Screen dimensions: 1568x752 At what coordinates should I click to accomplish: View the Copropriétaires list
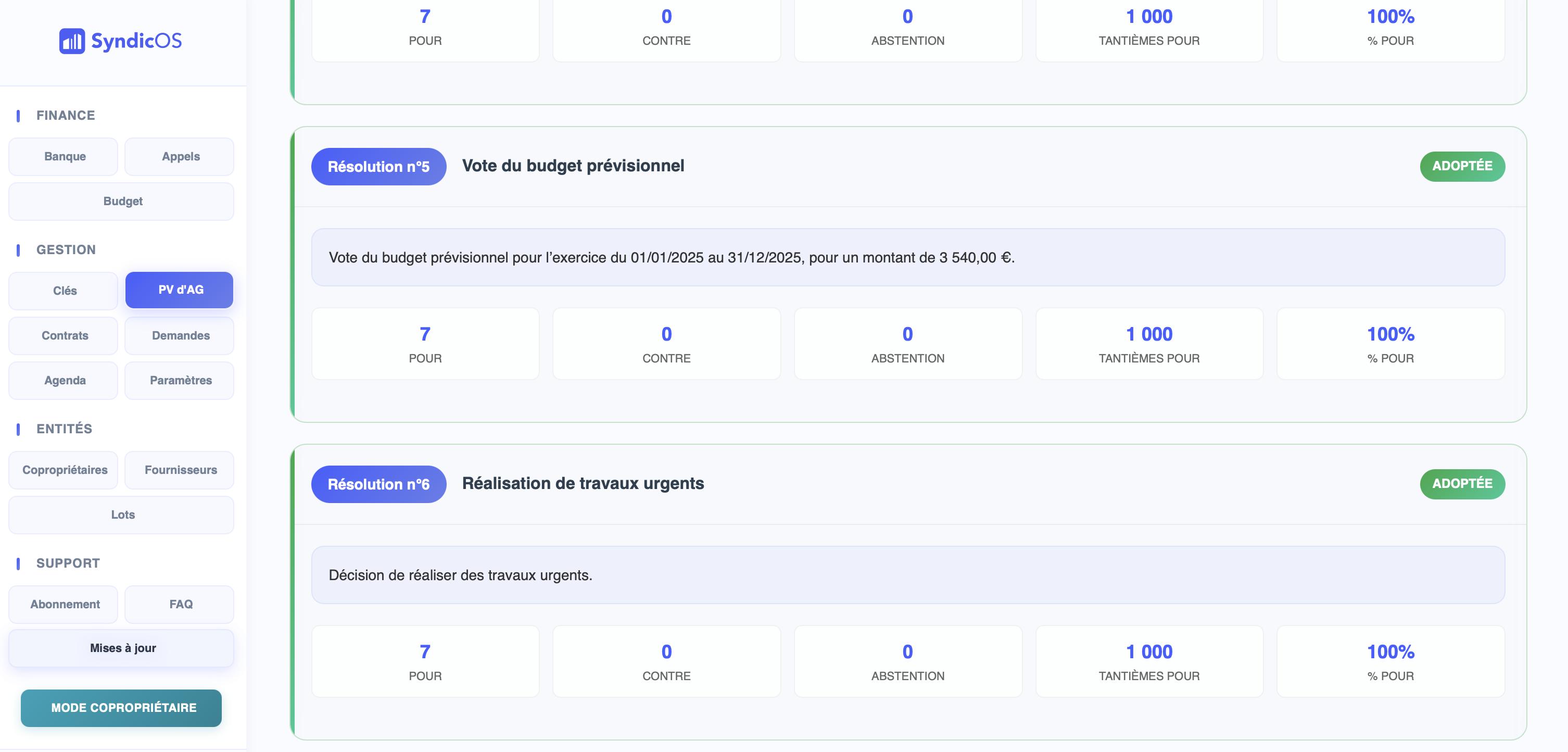(64, 470)
